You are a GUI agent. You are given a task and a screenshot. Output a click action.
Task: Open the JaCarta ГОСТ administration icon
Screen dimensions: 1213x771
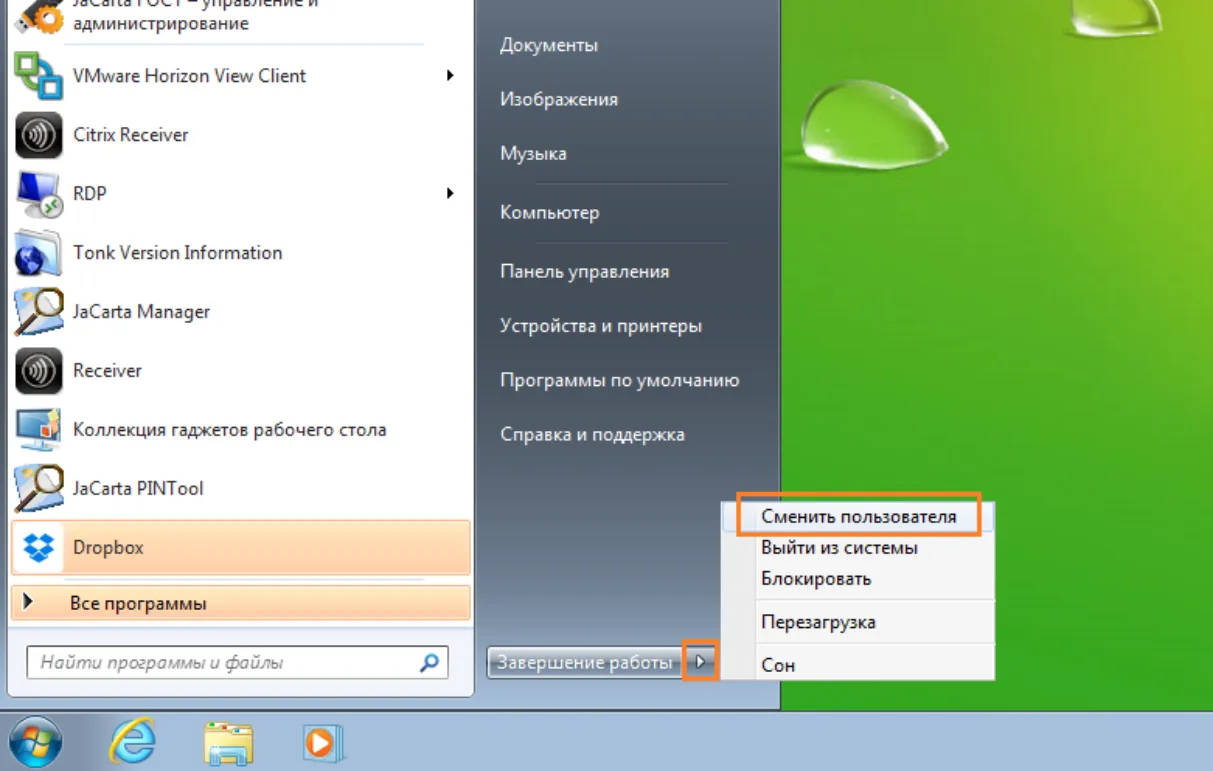click(x=39, y=17)
